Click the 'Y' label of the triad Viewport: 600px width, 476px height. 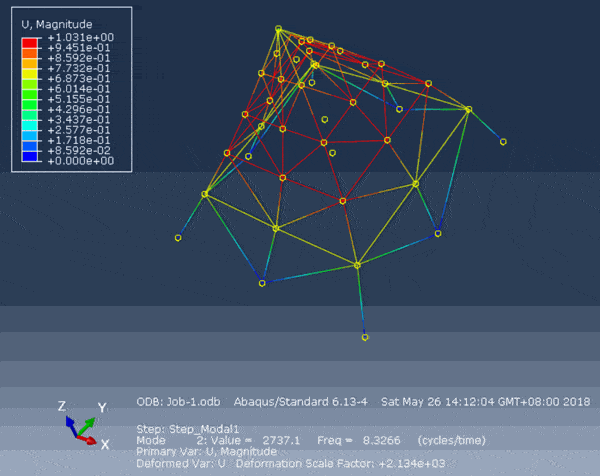pos(102,408)
